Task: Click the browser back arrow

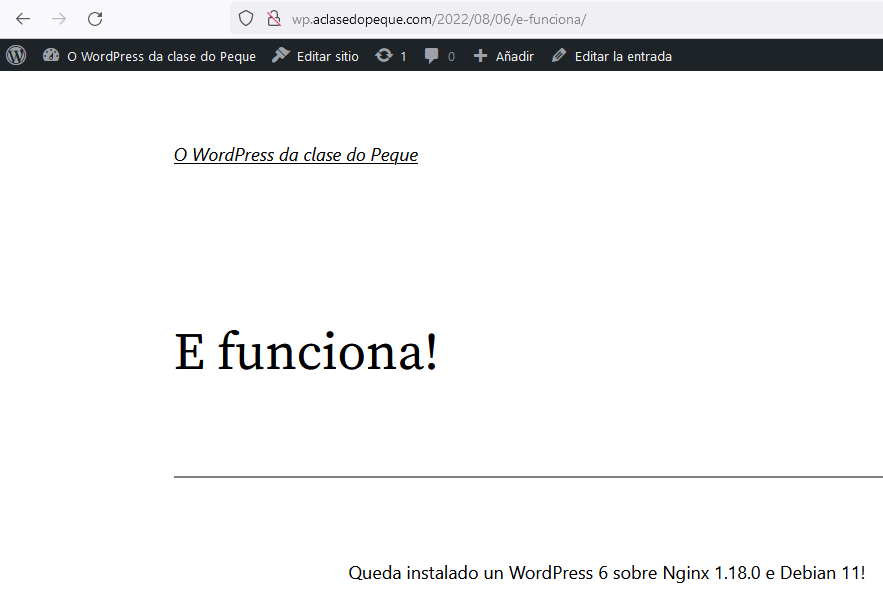Action: click(x=23, y=19)
